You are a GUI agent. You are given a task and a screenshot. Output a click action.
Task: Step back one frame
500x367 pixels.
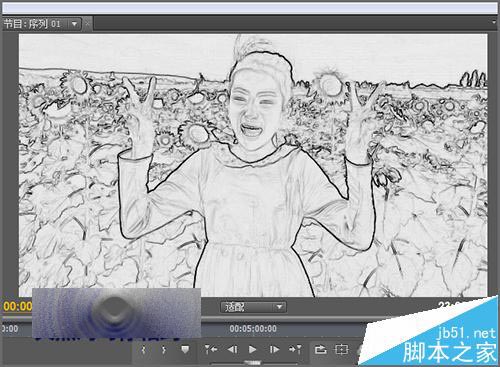[232, 349]
